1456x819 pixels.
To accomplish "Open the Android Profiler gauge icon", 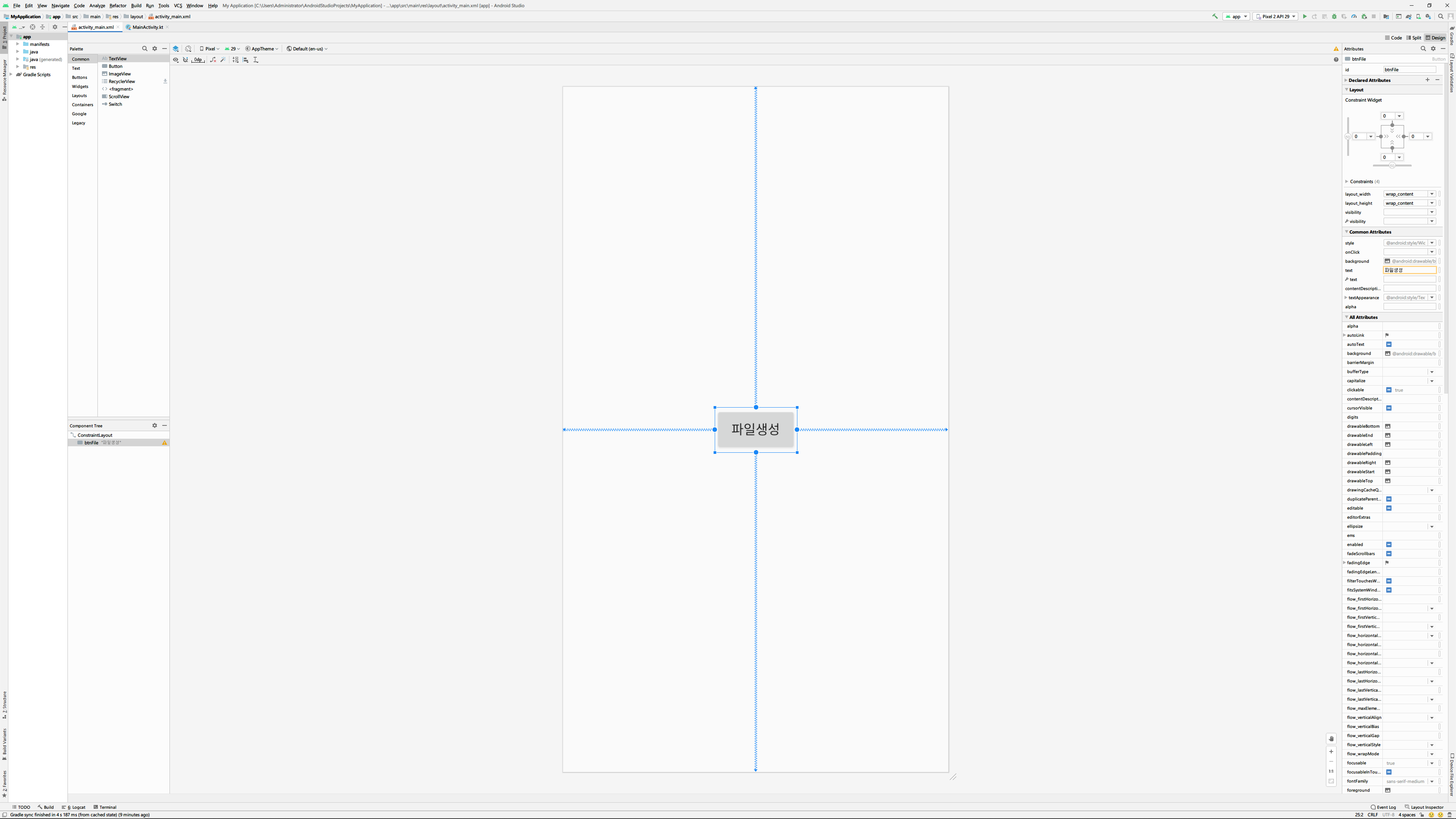I will coord(1354,16).
